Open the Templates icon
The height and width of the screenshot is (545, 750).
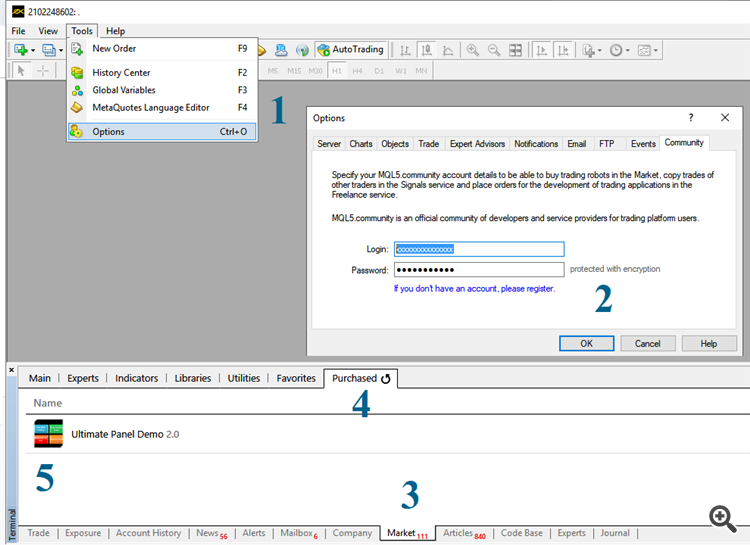pyautogui.click(x=644, y=50)
